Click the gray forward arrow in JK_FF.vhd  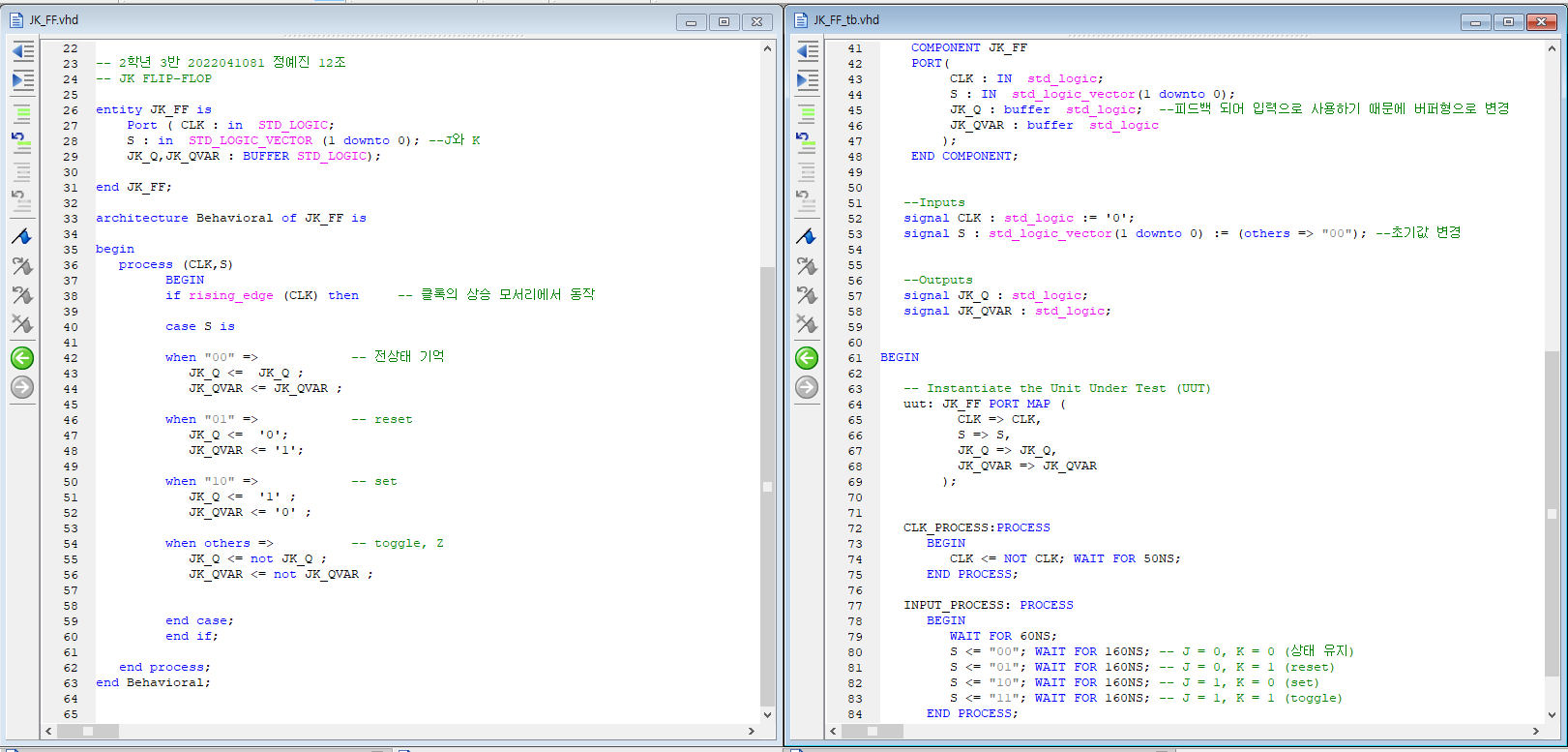click(x=22, y=387)
